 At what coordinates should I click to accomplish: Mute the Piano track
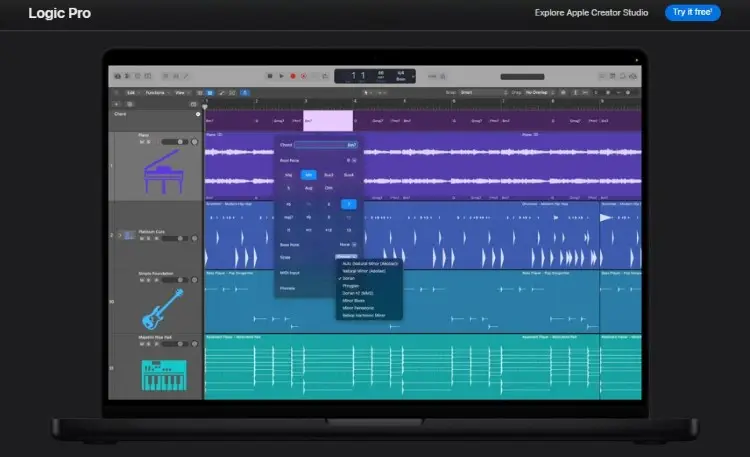(142, 142)
